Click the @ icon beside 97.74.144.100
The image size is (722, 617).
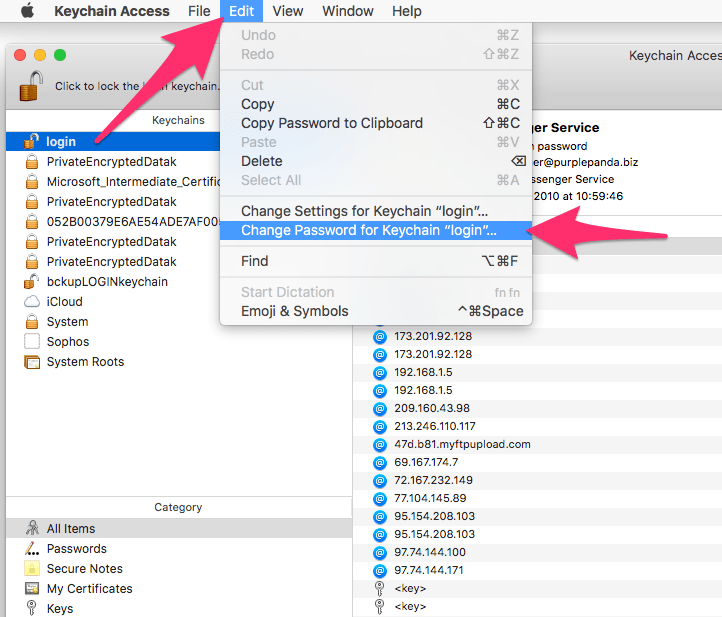[x=379, y=552]
